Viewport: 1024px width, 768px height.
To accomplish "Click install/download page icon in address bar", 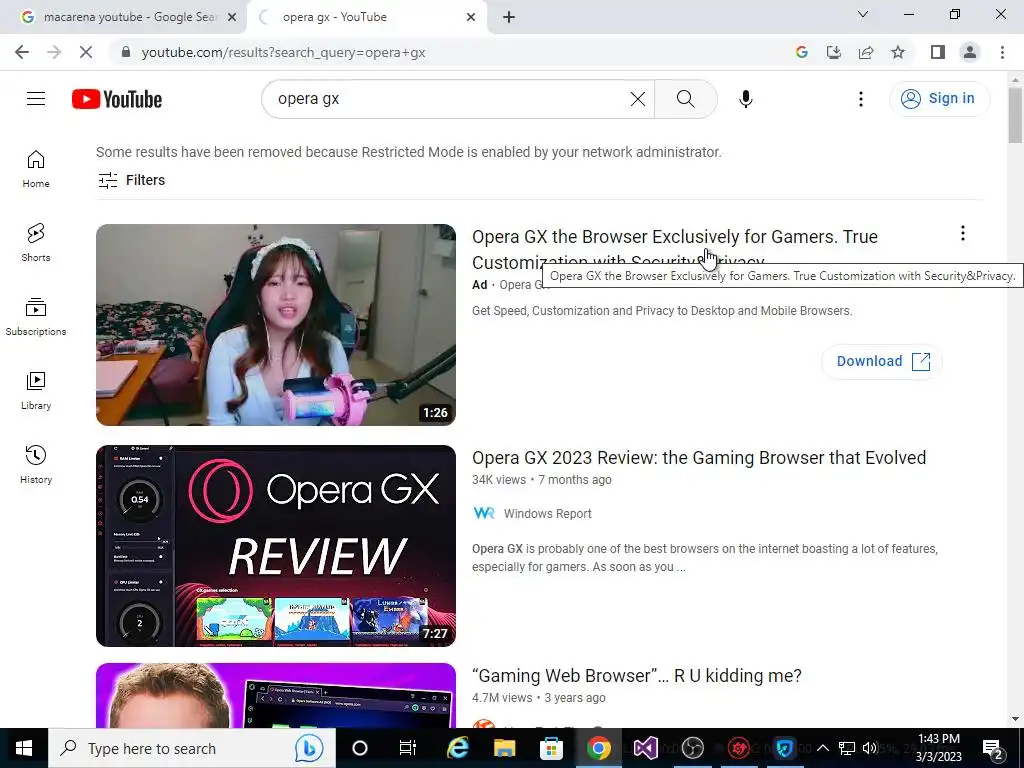I will pos(834,52).
